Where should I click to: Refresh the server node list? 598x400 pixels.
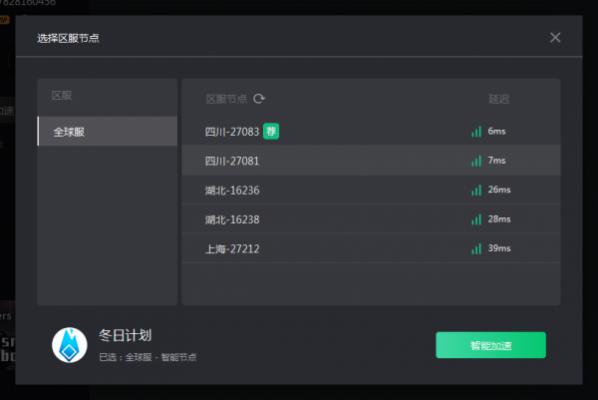coord(259,99)
